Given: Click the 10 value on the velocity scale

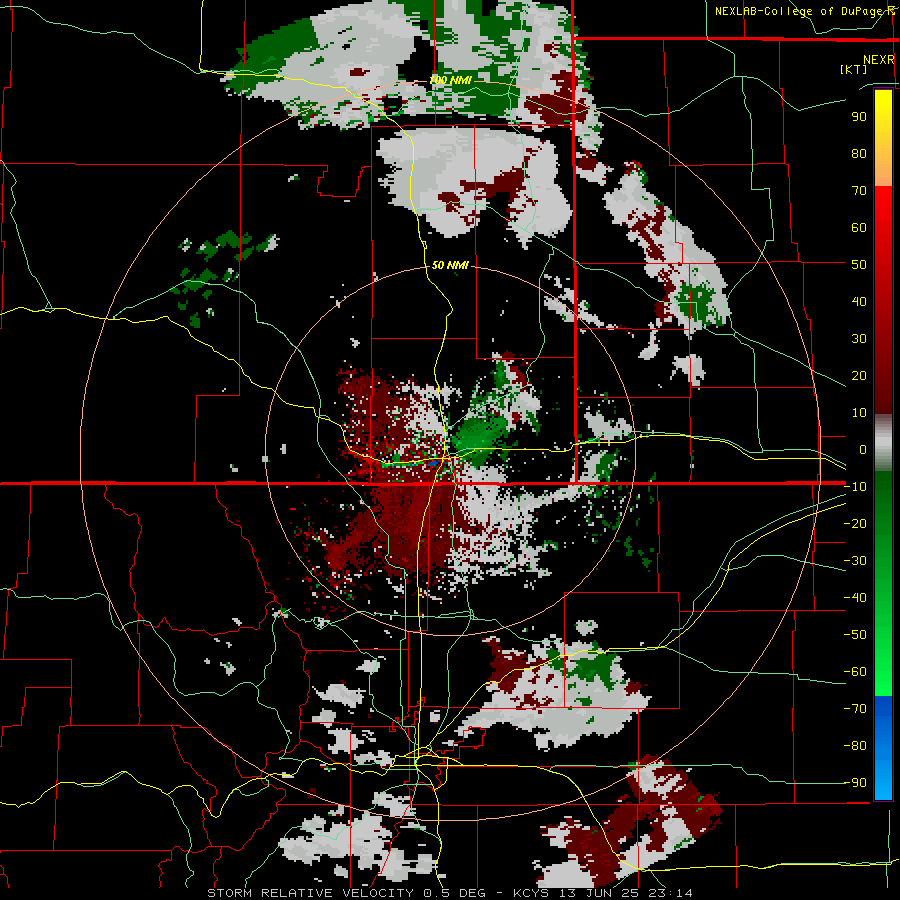Looking at the screenshot, I should [859, 413].
